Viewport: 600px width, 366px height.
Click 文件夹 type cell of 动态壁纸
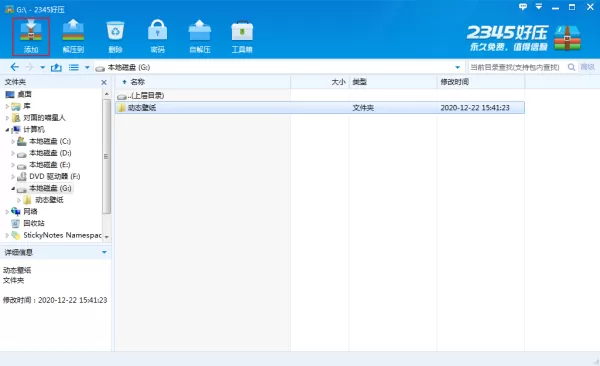point(363,108)
